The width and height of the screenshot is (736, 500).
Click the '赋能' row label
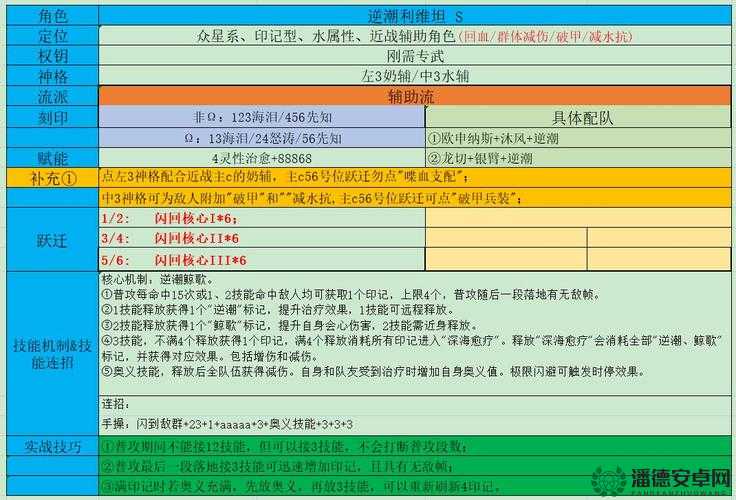tap(53, 158)
